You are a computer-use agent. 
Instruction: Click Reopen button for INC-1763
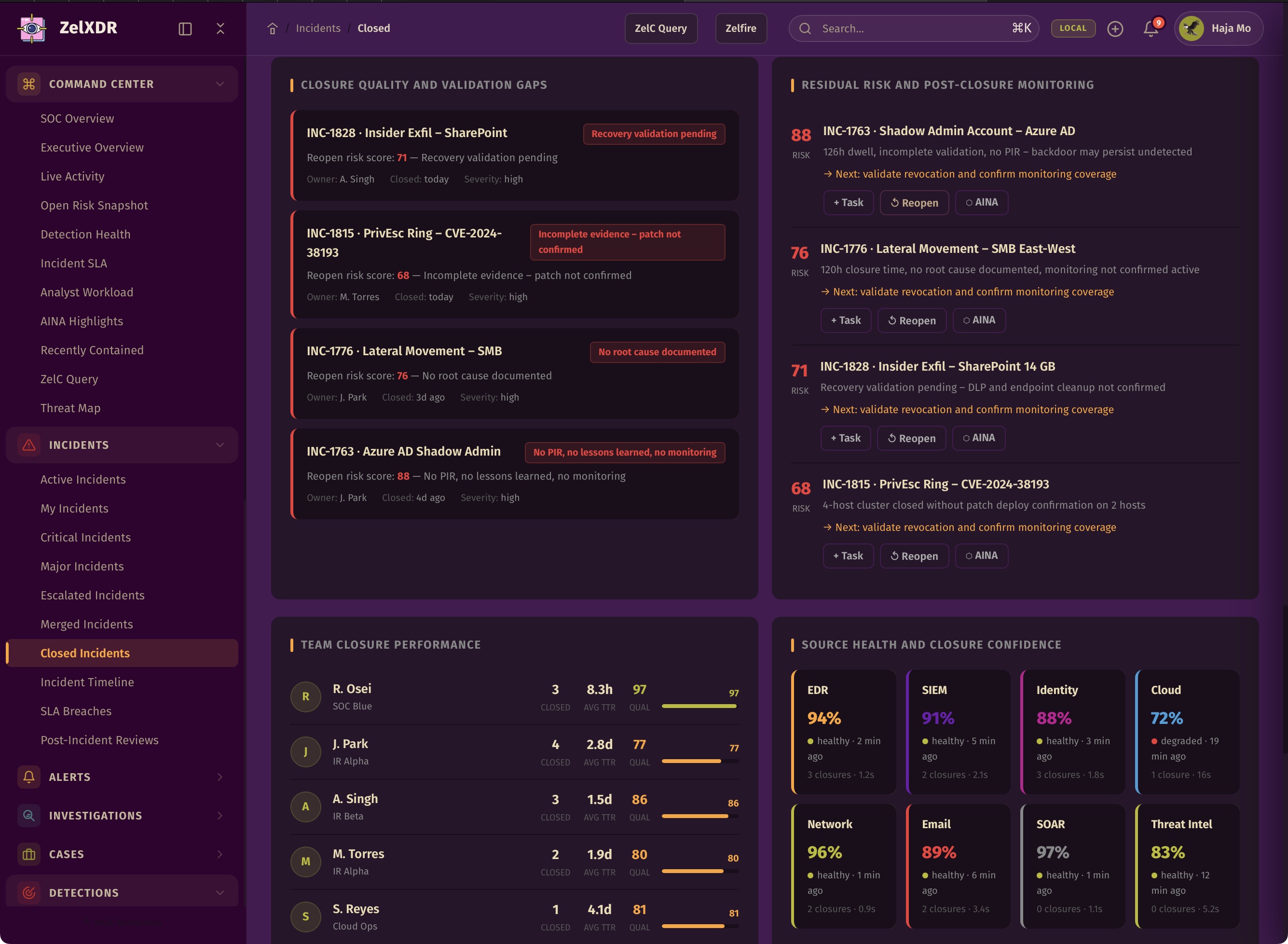[914, 203]
